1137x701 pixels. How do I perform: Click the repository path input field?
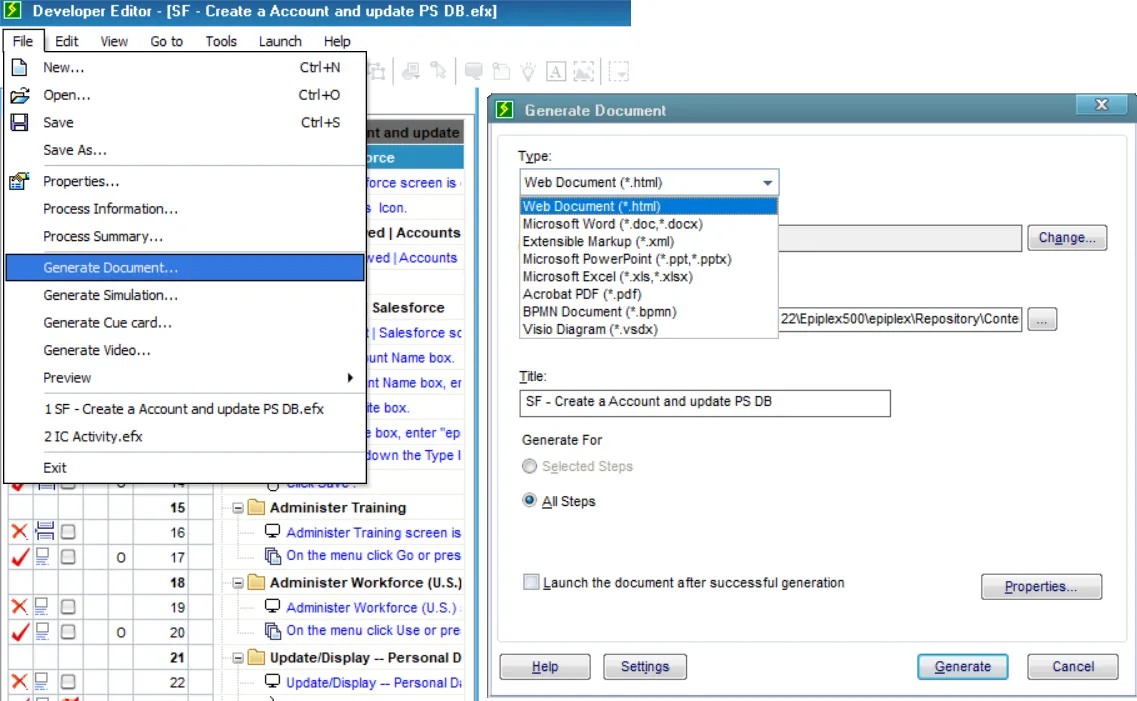(x=900, y=319)
